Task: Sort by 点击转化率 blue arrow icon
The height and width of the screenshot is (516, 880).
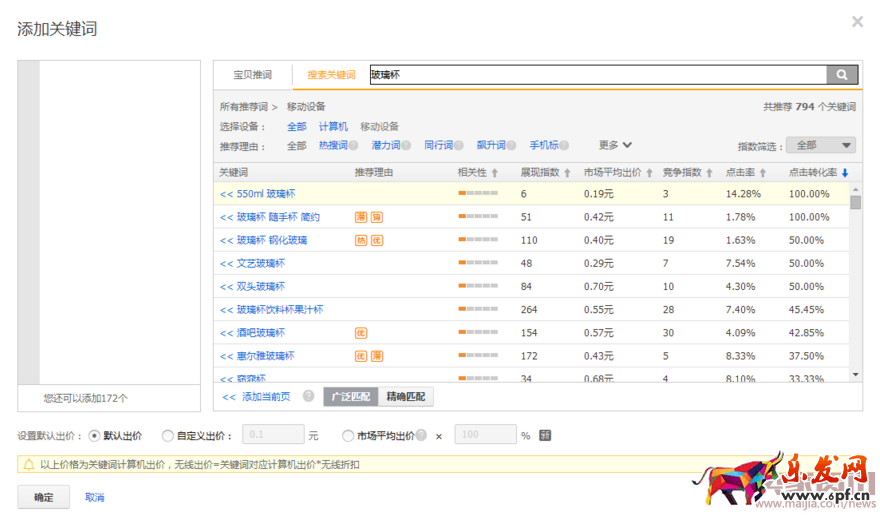Action: pyautogui.click(x=845, y=173)
